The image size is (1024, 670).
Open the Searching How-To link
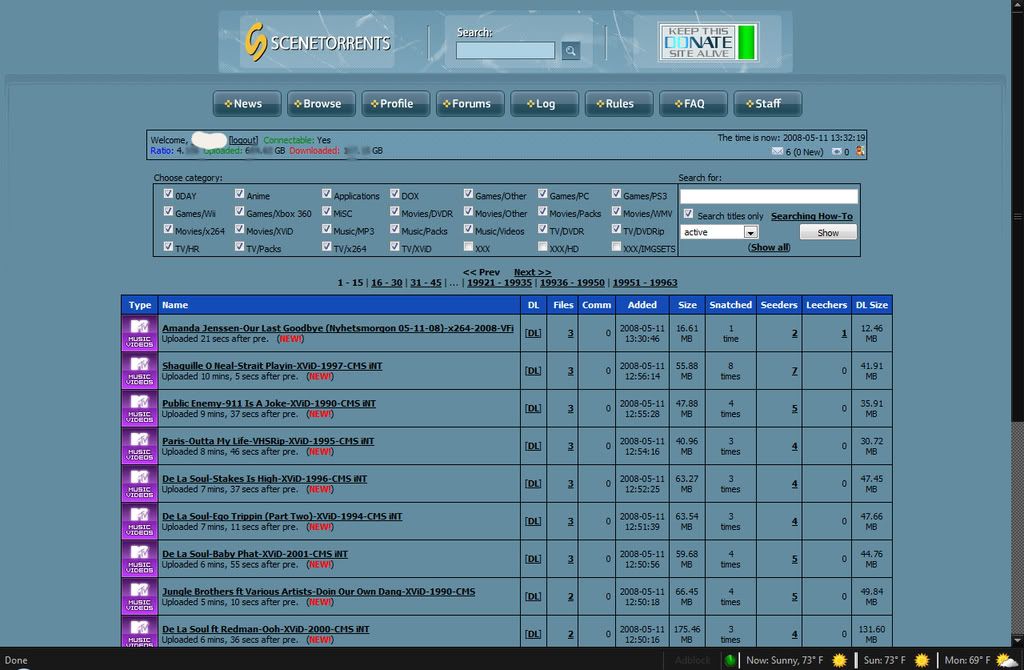[x=812, y=216]
